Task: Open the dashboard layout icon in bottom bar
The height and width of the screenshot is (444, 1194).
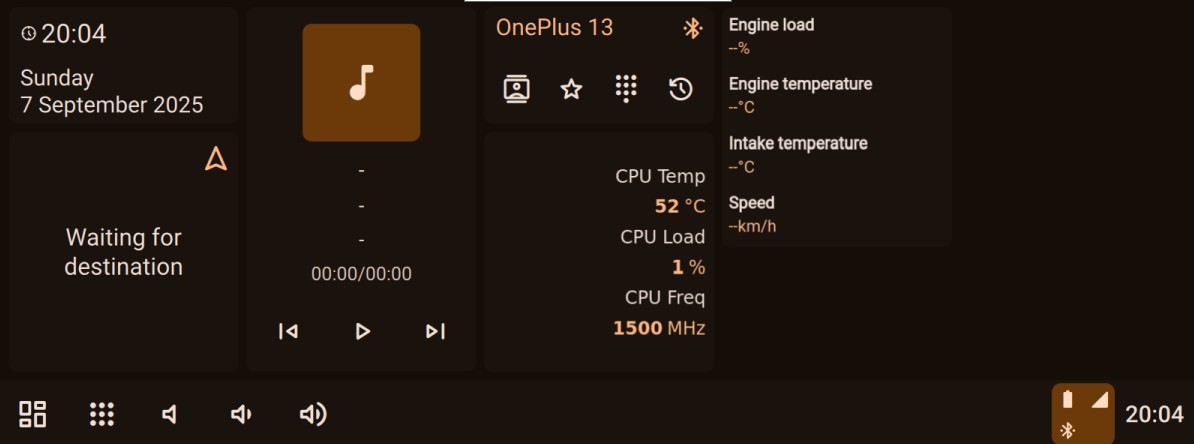Action: click(33, 414)
